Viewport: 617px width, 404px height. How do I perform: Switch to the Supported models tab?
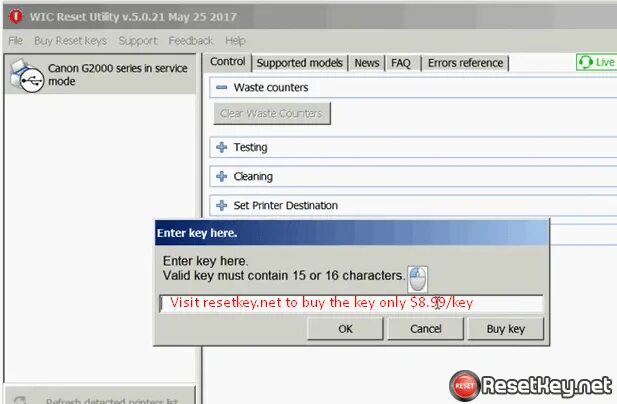[299, 63]
